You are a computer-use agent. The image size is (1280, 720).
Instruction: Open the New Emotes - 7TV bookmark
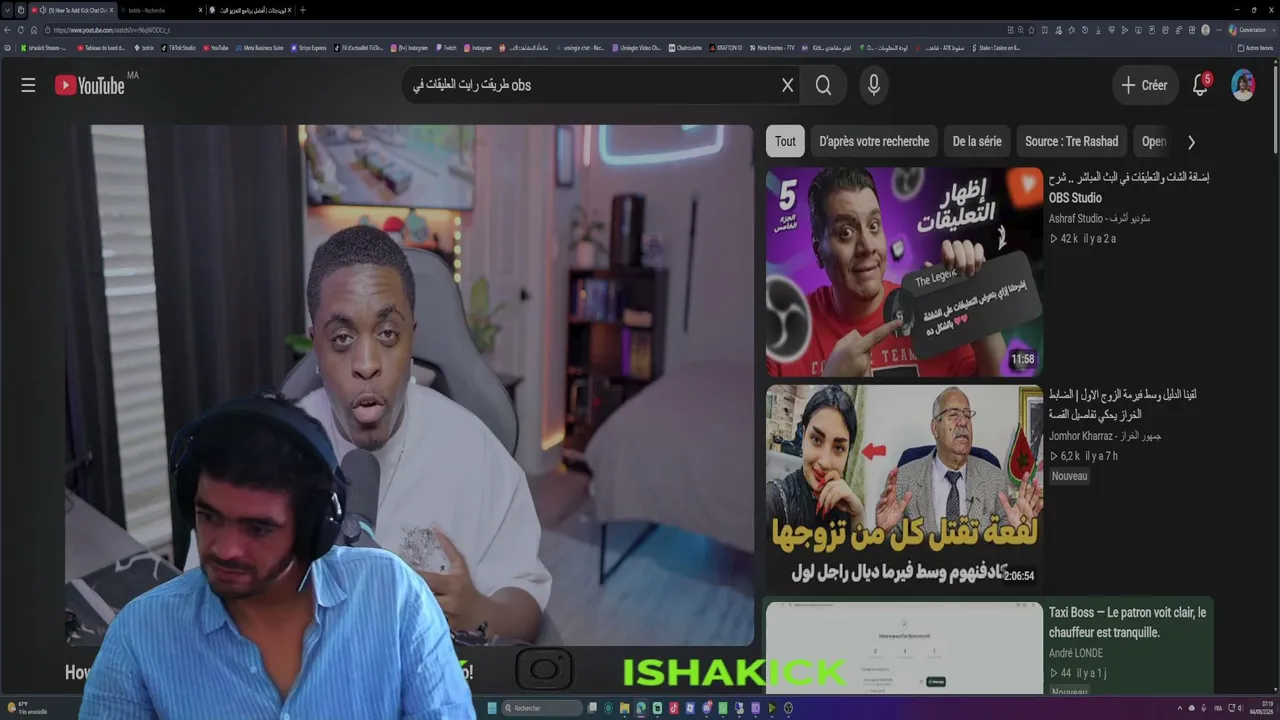772,48
